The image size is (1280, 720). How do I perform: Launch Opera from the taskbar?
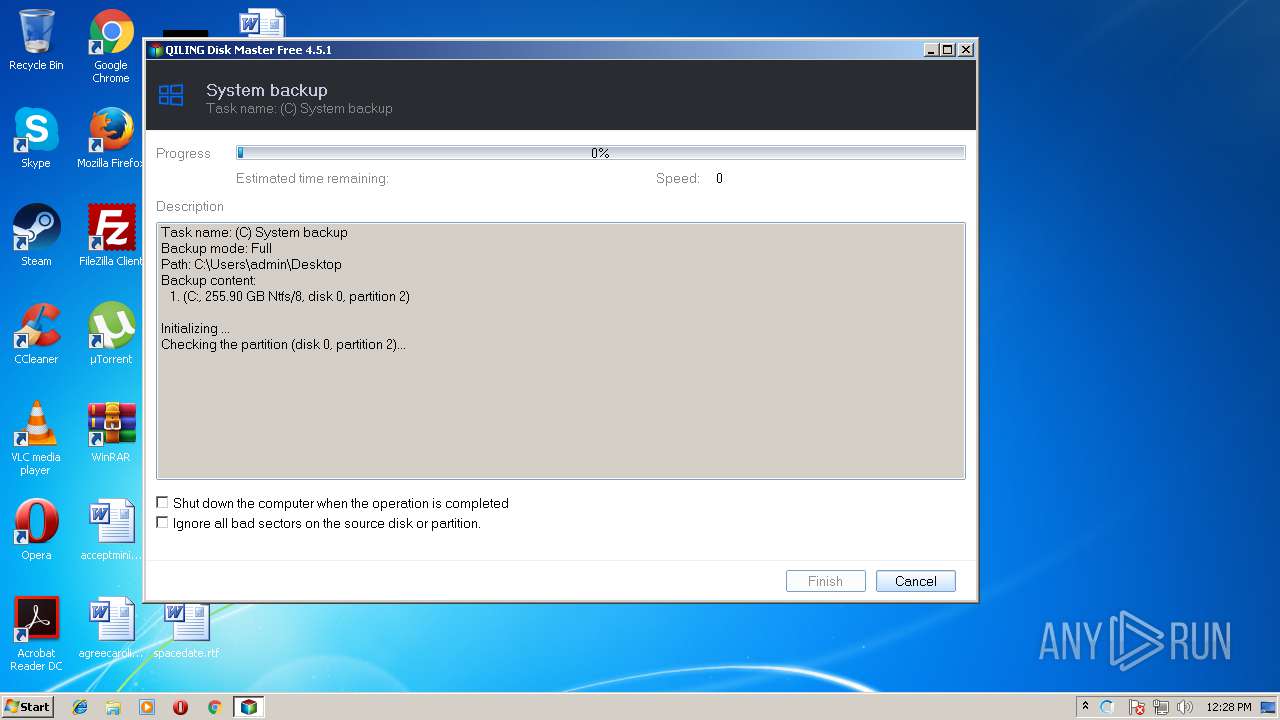pos(180,707)
